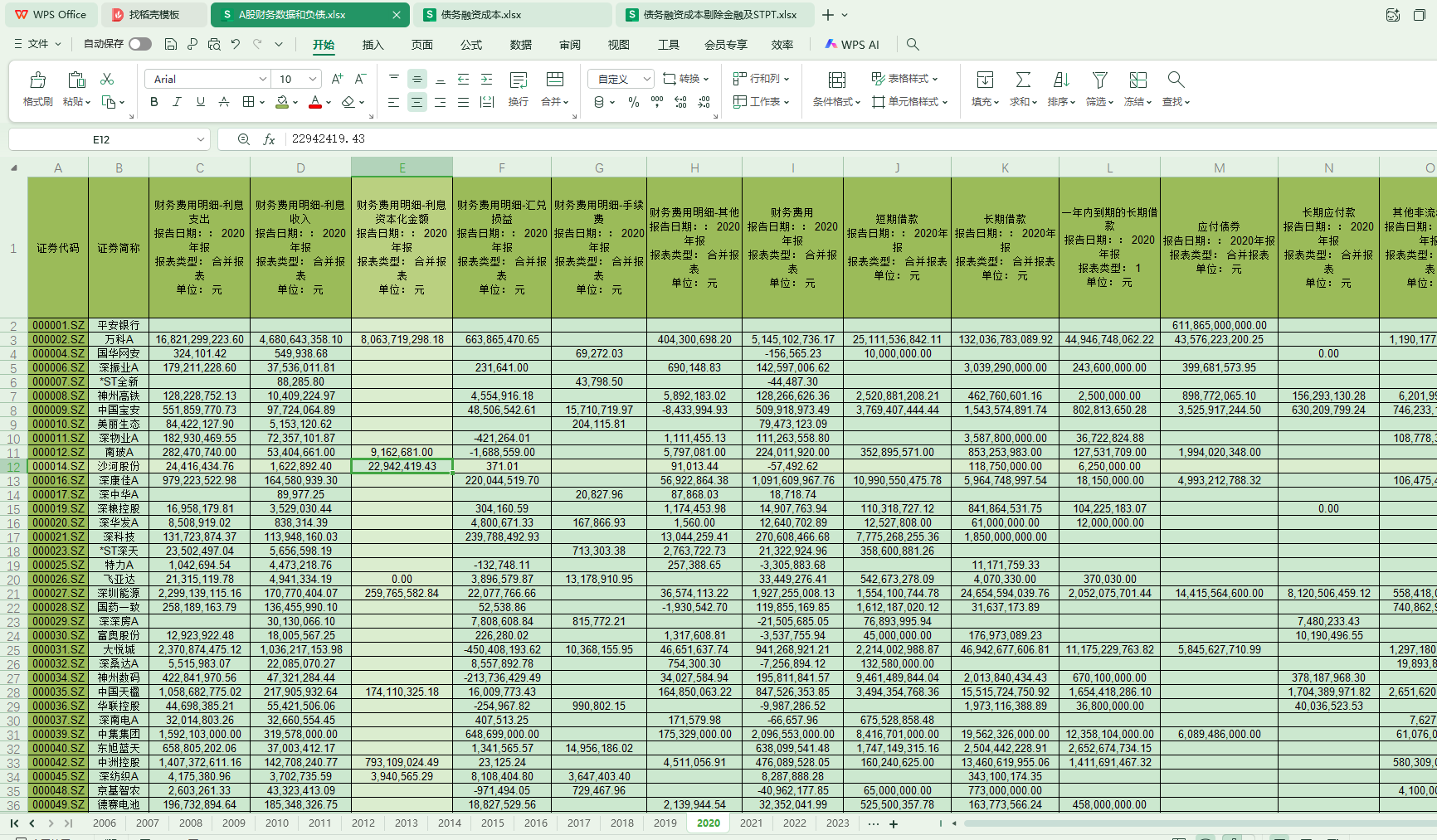Viewport: 1437px width, 840px height.
Task: Apply percent style with the % icon
Action: (x=634, y=102)
